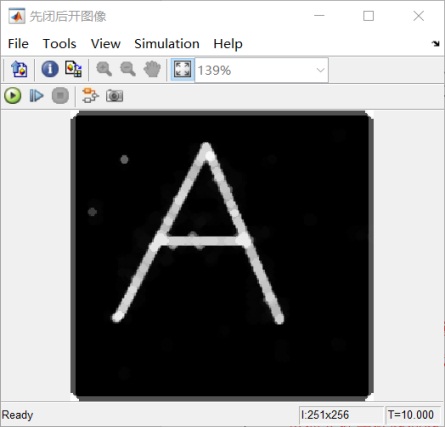The height and width of the screenshot is (427, 445).
Task: Open the Tools menu
Action: 59,44
